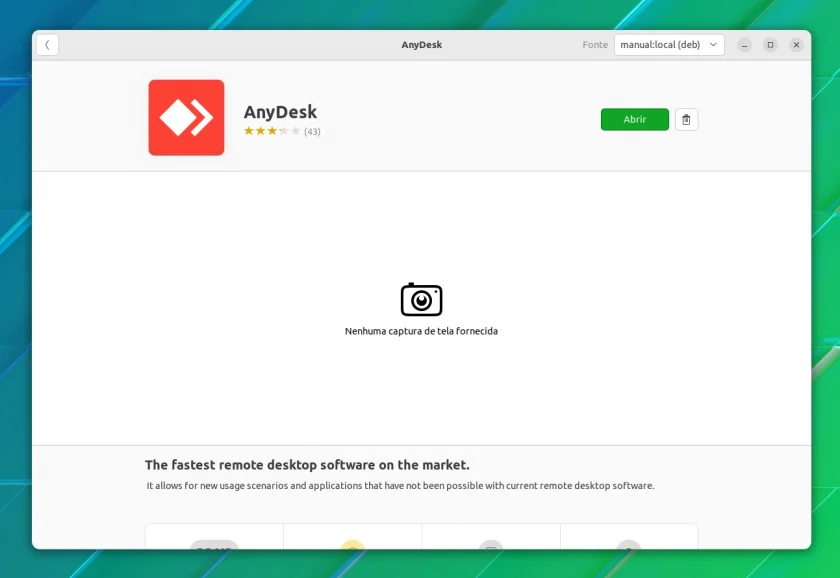Click the AnyDesk app name heading
Viewport: 840px width, 578px height.
click(x=280, y=112)
